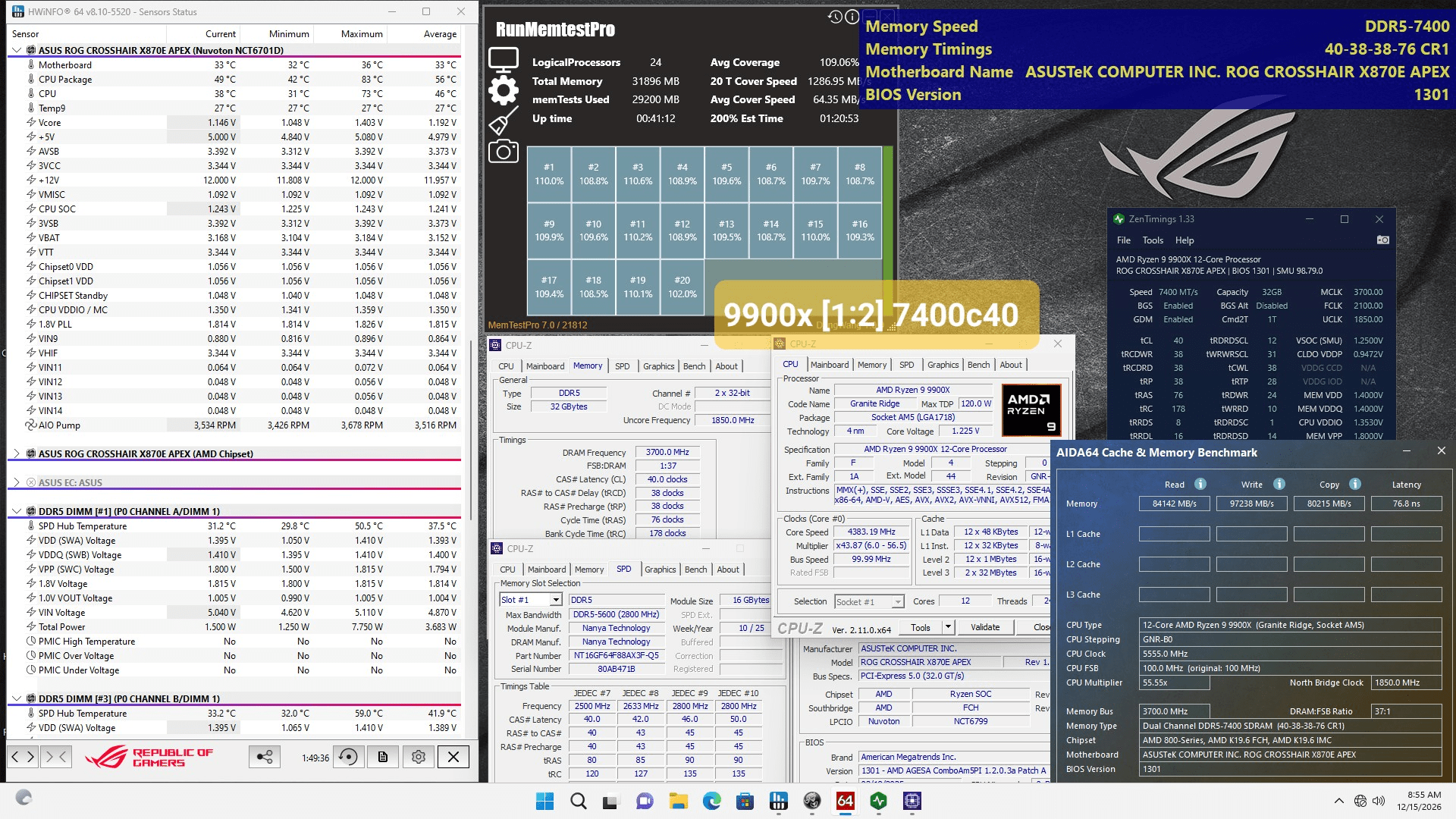Click info icon next to AIDA64 Copy
This screenshot has width=1456, height=819.
pyautogui.click(x=1355, y=484)
